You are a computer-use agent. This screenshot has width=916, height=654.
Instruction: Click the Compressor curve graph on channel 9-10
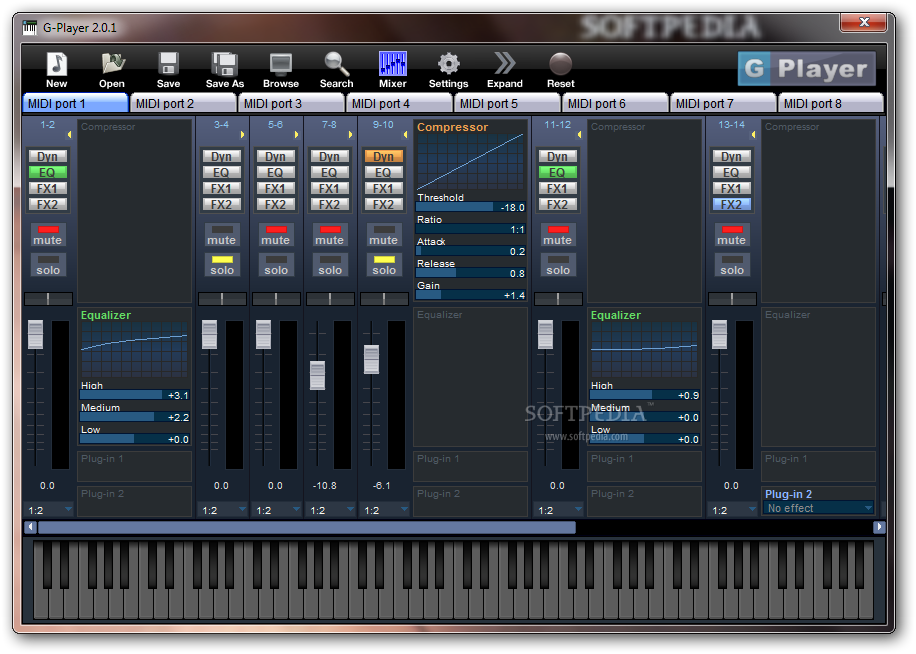pyautogui.click(x=471, y=161)
